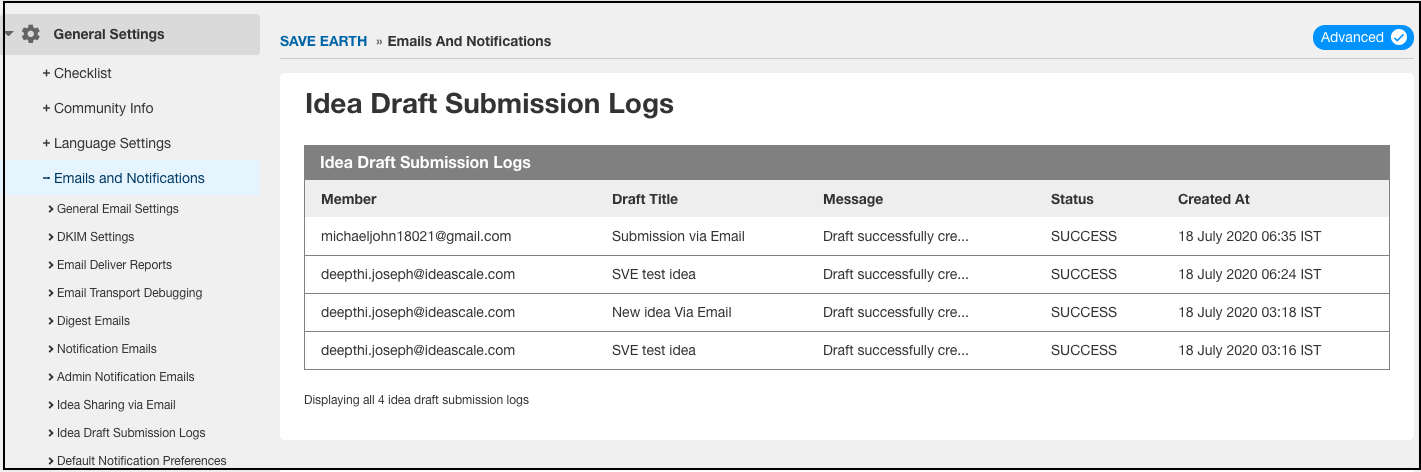
Task: Open Admin Notification Emails
Action: point(121,377)
